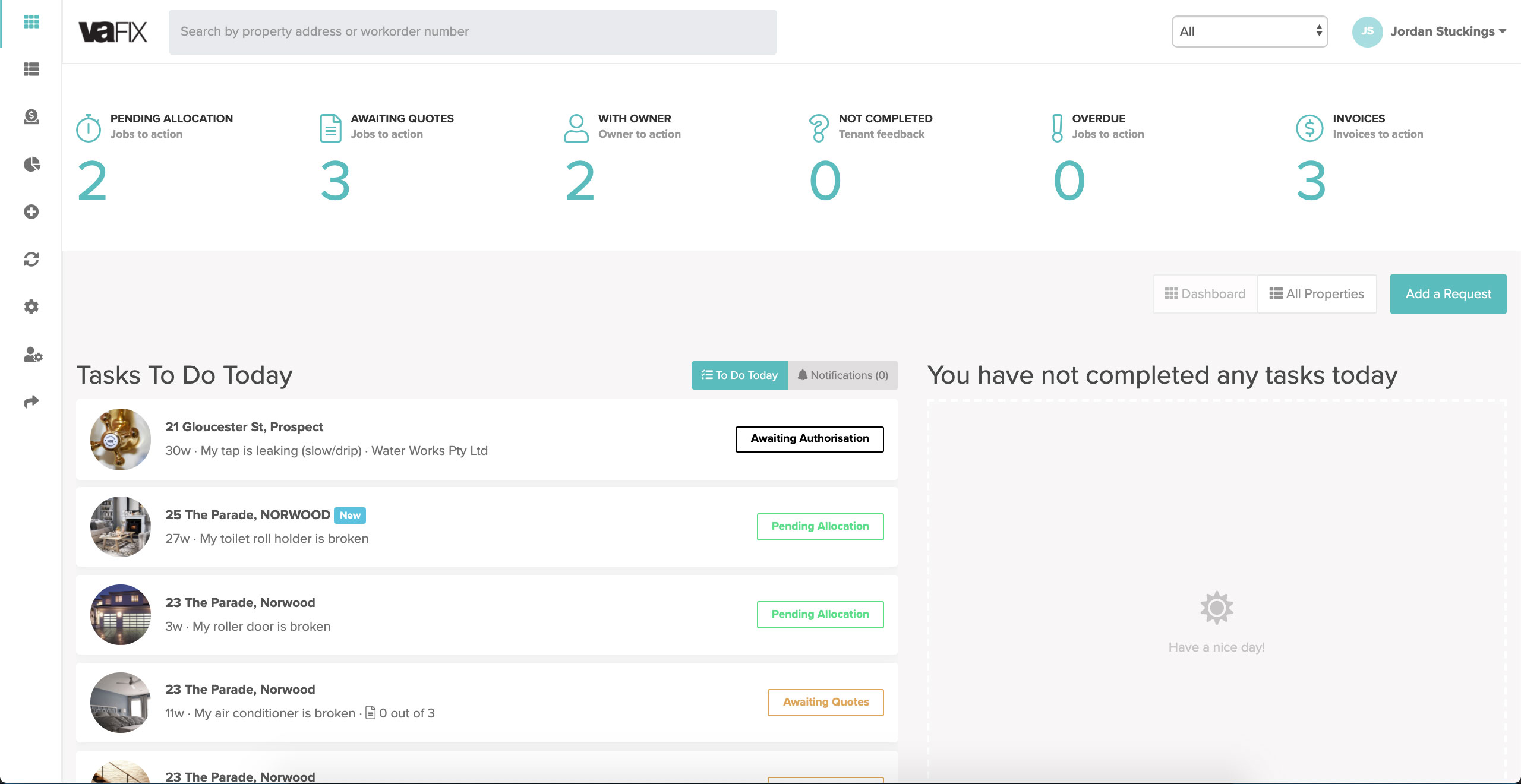Click the Pending Allocation count of 2
1521x784 pixels.
coord(92,181)
